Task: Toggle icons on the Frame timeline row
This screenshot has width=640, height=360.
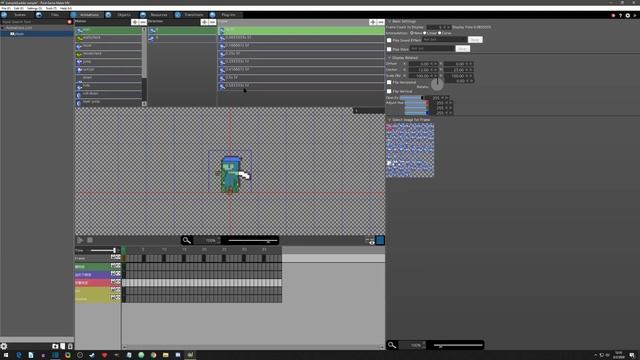Action: (116, 258)
